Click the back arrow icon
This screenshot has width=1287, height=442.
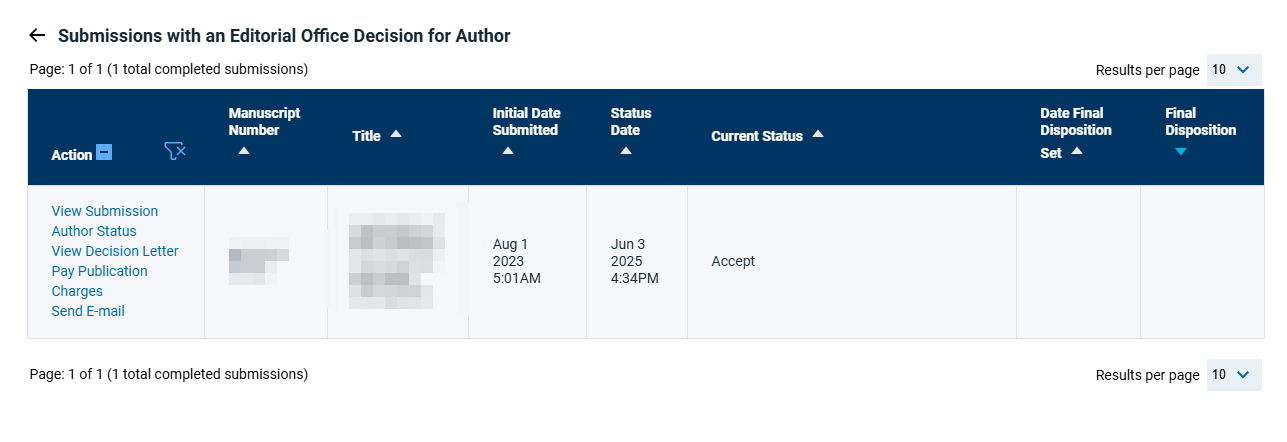[37, 36]
